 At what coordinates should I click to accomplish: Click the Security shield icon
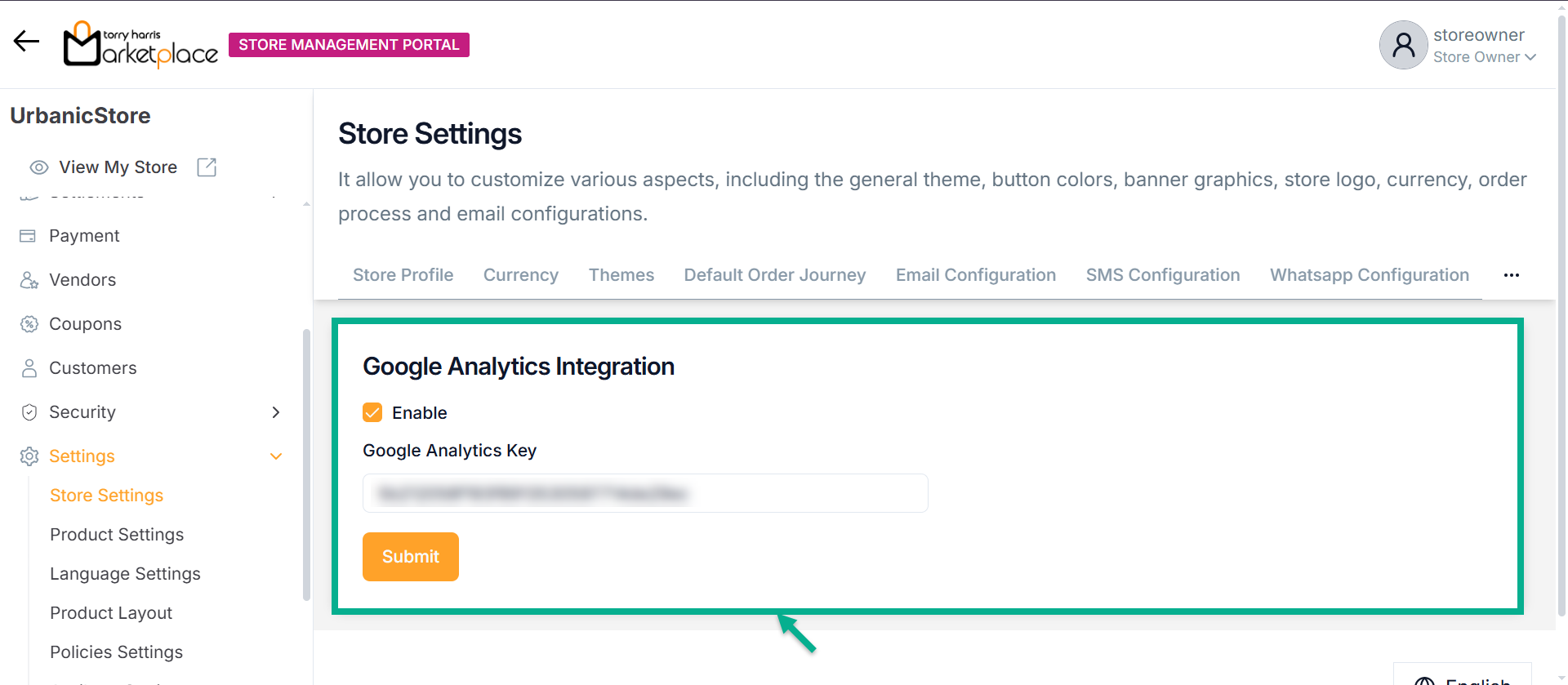click(29, 412)
